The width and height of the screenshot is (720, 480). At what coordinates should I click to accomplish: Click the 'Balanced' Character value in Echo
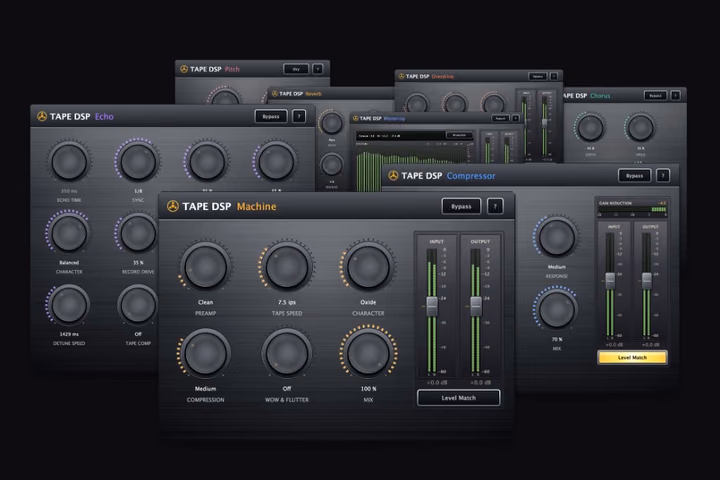point(69,263)
